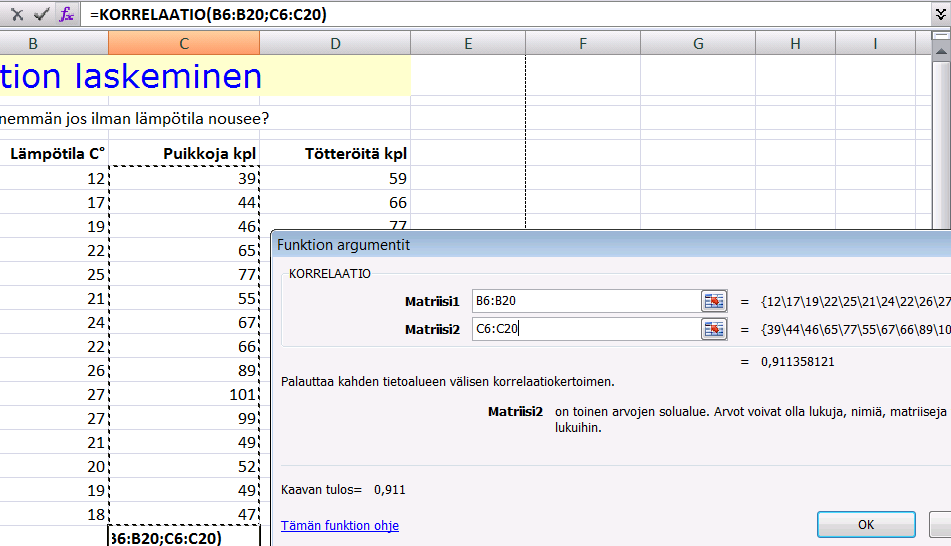Click the Tötteröitä kpl header cell
The height and width of the screenshot is (546, 951).
[335, 154]
